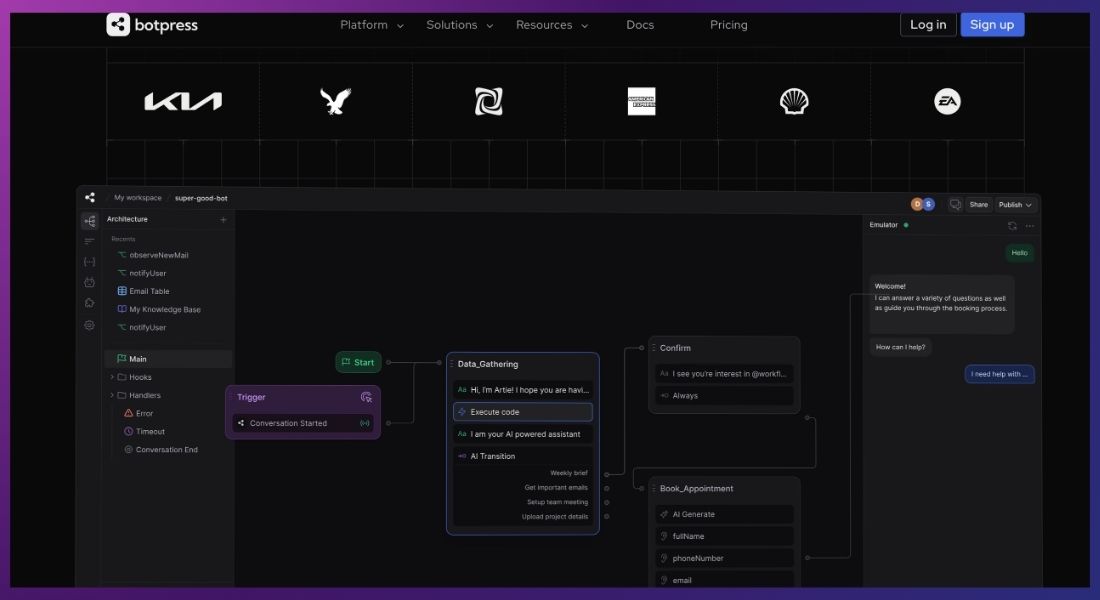
Task: Click the Upload project details transition
Action: 554,517
